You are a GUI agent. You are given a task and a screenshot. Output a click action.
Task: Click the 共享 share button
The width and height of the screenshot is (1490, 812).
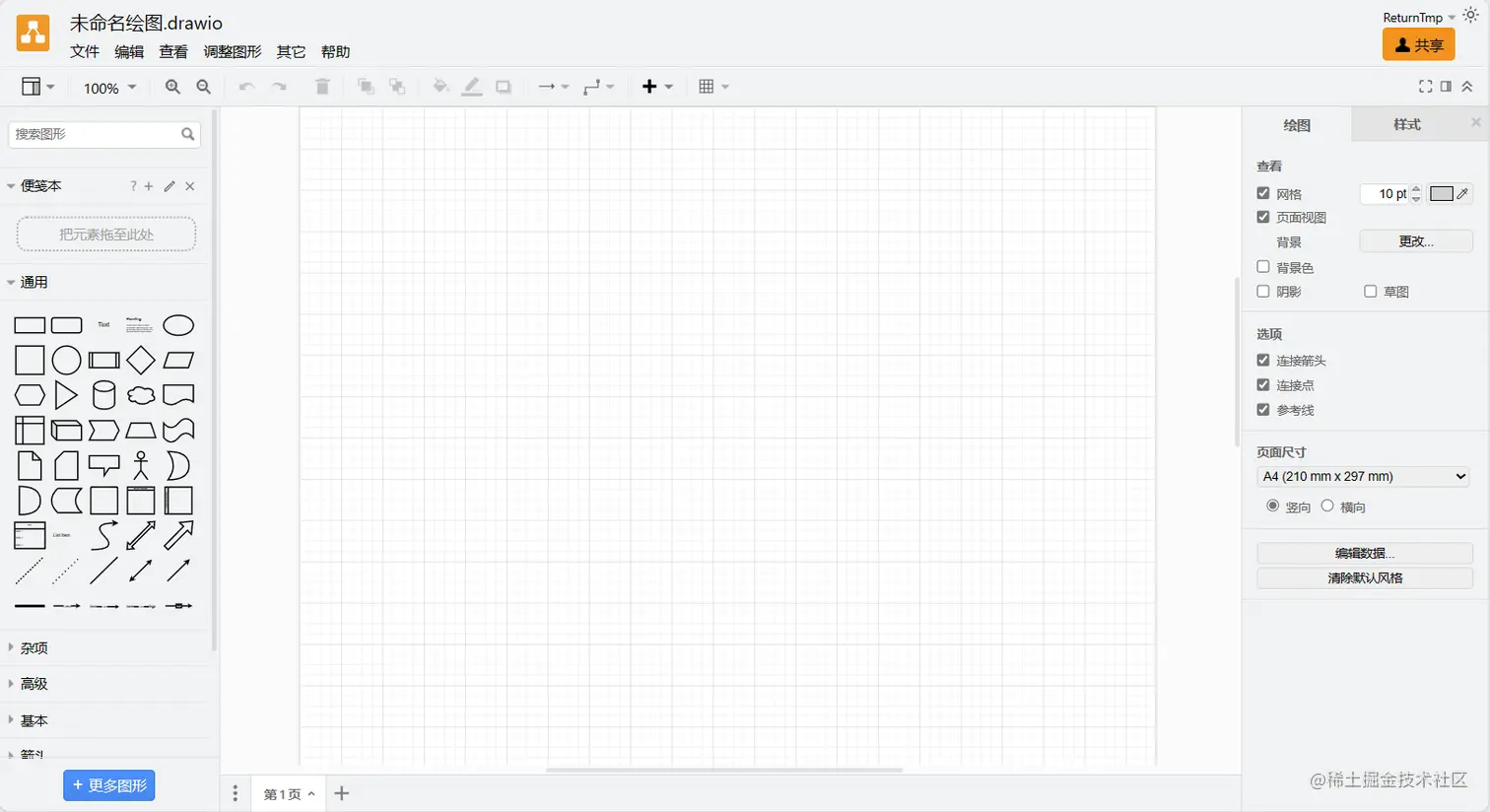click(1419, 44)
